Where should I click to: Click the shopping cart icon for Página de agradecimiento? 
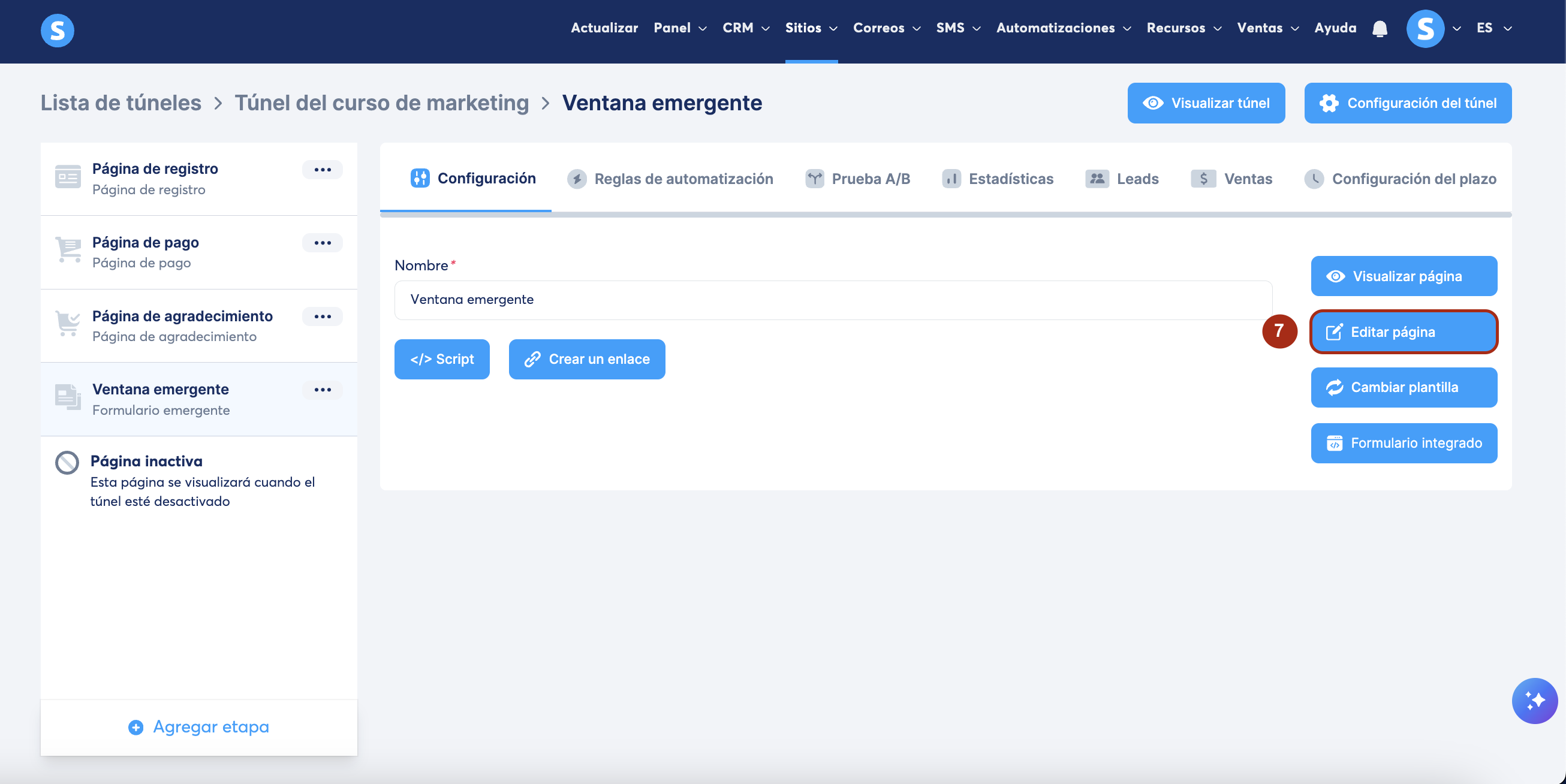(68, 322)
